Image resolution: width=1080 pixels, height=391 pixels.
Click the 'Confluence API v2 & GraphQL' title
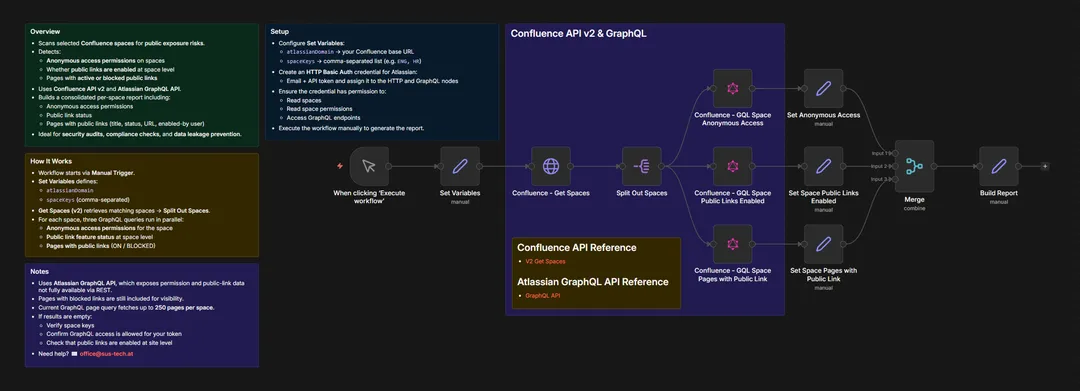point(579,34)
